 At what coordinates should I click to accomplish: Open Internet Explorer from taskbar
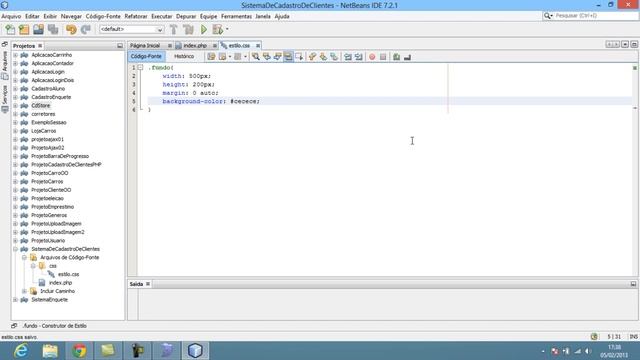(x=21, y=351)
